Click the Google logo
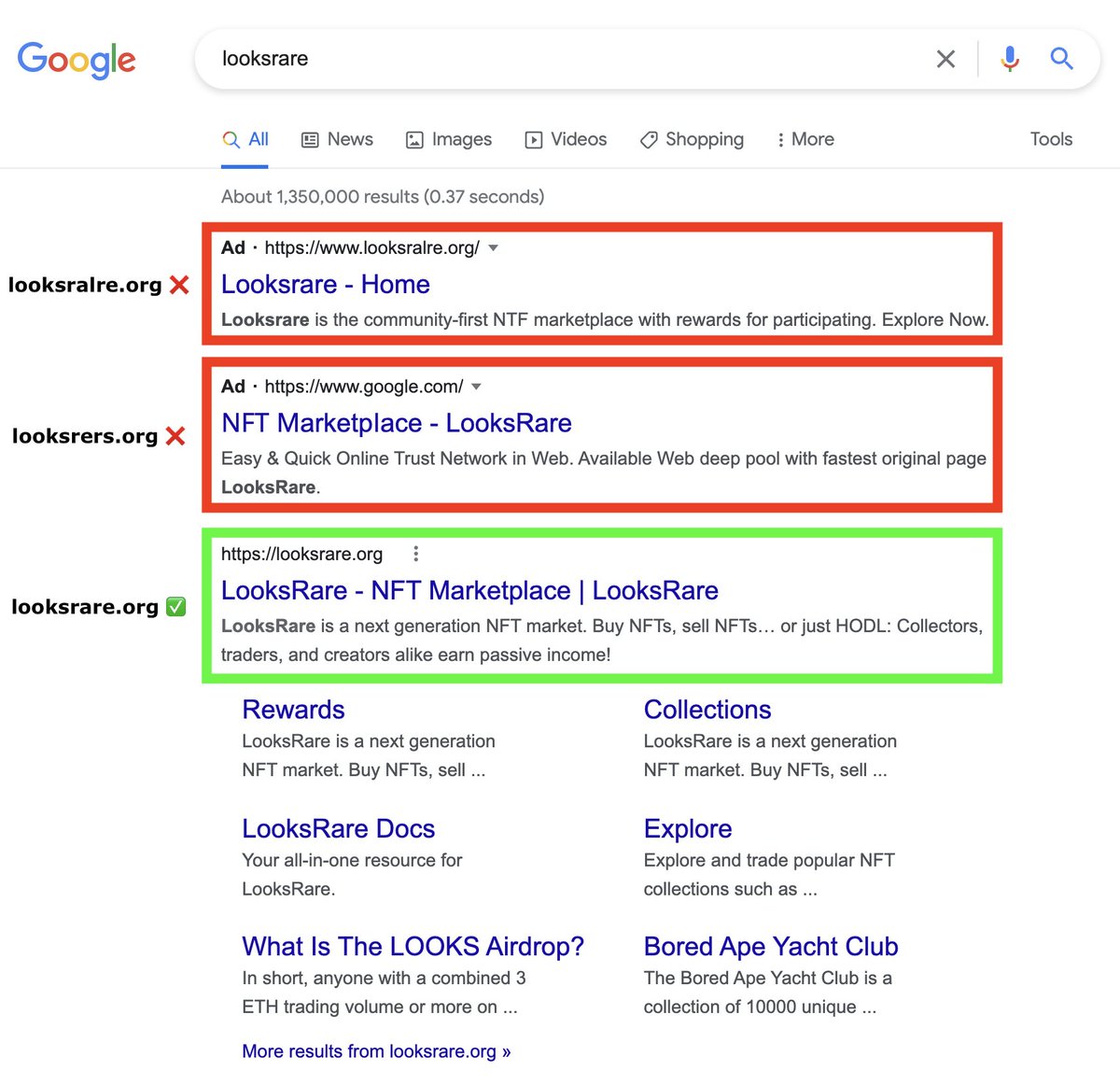The height and width of the screenshot is (1085, 1120). tap(77, 60)
